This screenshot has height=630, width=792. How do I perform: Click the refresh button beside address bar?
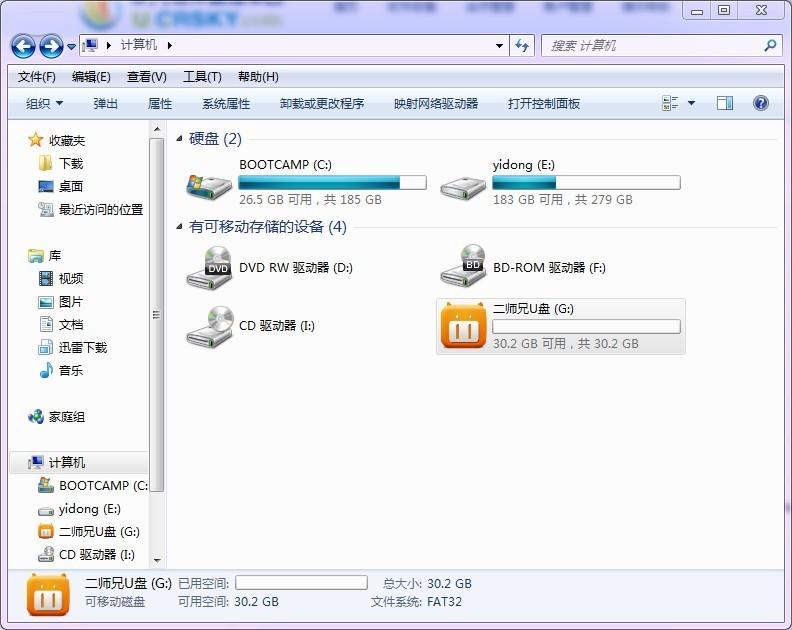pyautogui.click(x=522, y=45)
